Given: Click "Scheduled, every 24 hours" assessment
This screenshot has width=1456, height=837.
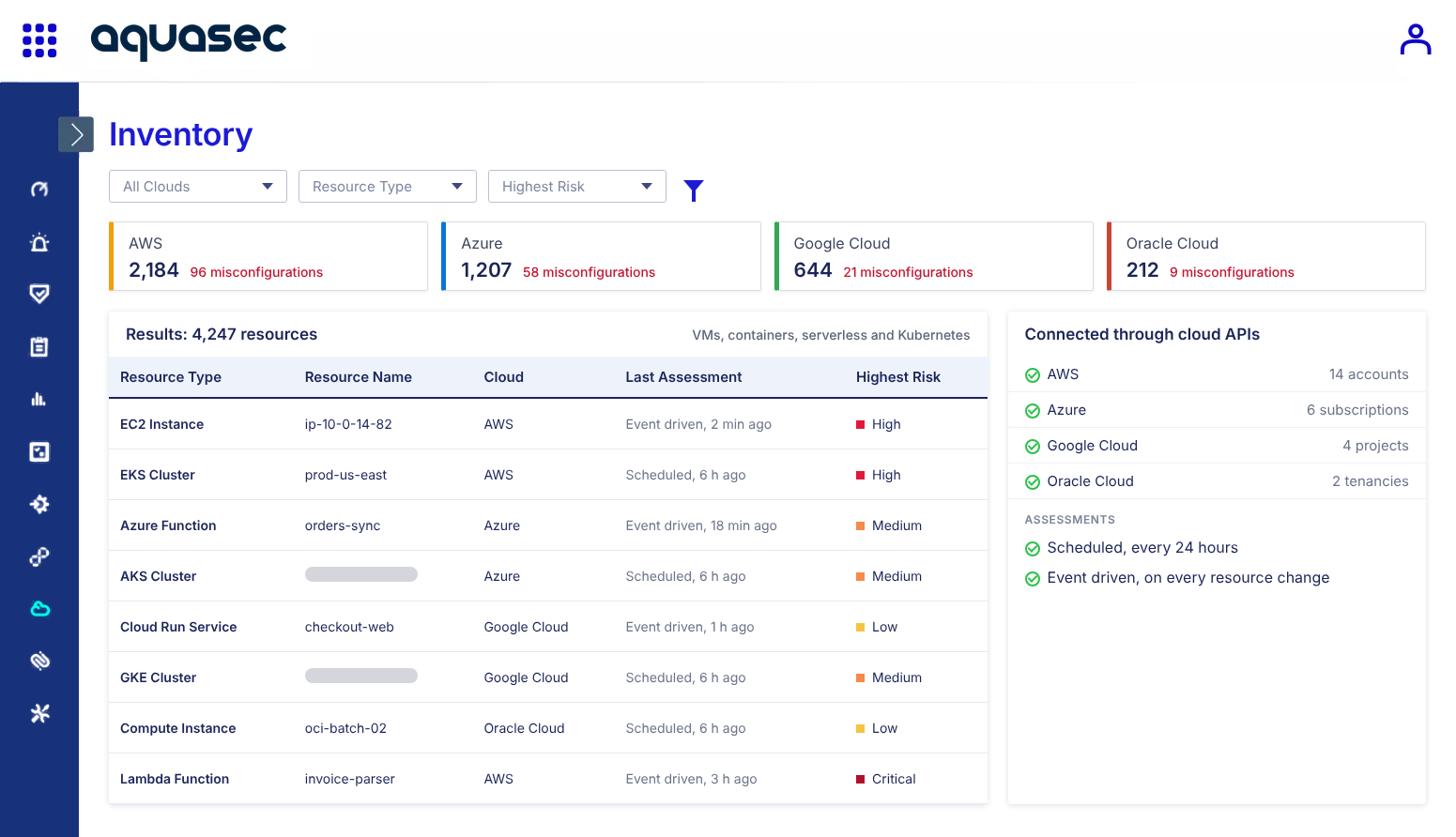Looking at the screenshot, I should click(1142, 548).
